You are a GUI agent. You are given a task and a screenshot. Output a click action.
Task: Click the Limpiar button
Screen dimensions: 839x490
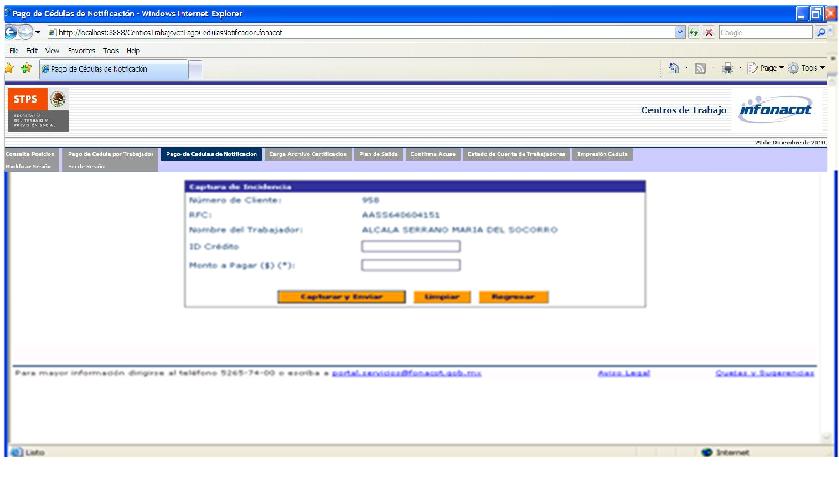coord(441,297)
